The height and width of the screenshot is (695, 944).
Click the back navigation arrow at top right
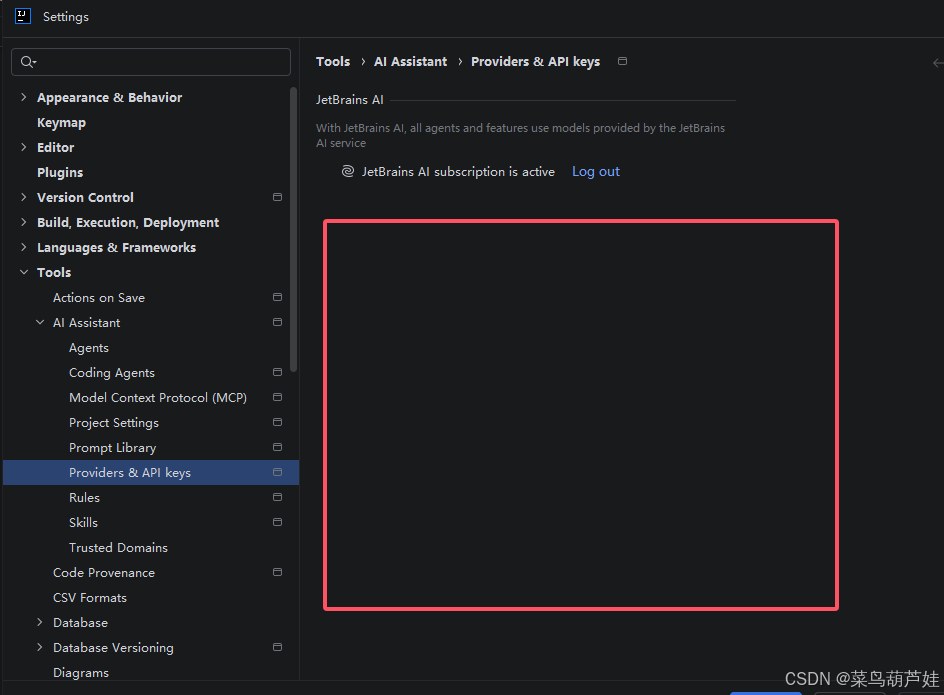938,63
